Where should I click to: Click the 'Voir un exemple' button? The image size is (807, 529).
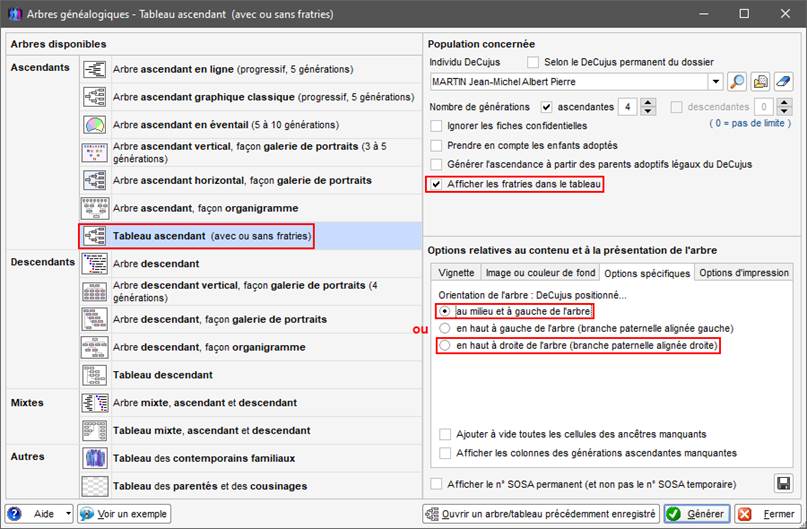coord(124,514)
